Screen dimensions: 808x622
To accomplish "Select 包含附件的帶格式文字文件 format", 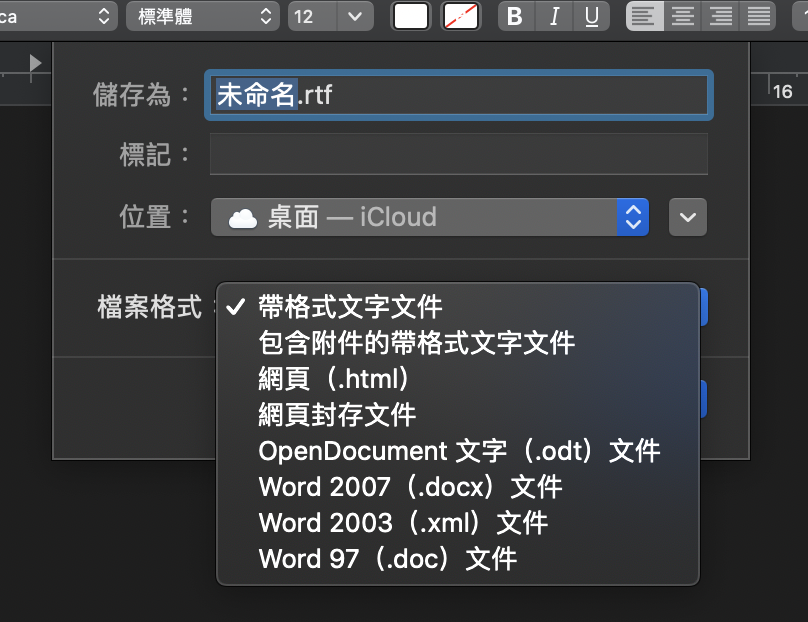I will (x=458, y=343).
